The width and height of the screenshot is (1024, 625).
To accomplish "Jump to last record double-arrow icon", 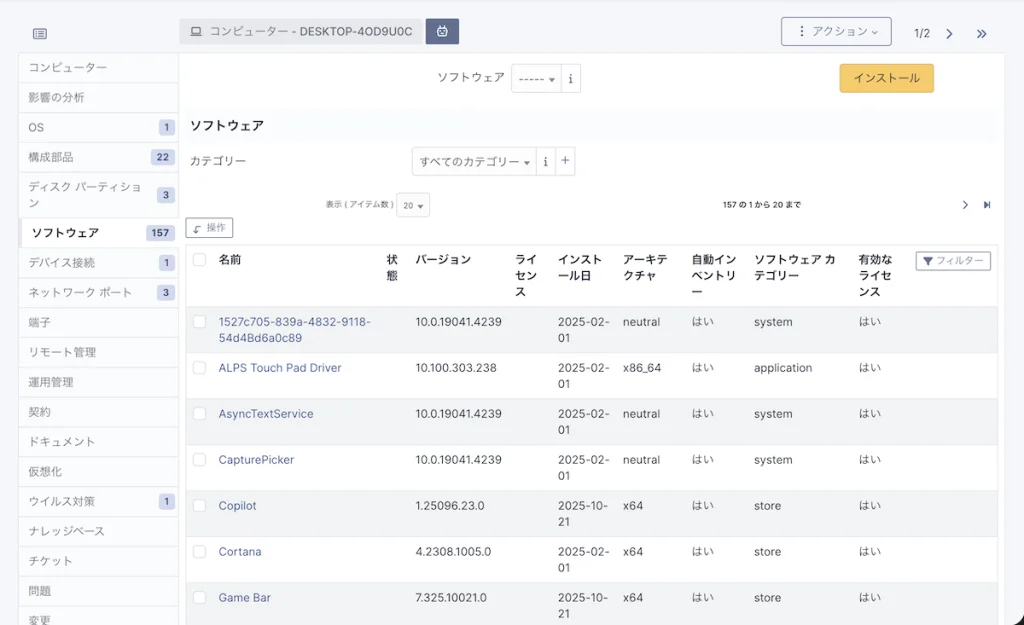I will tap(982, 33).
